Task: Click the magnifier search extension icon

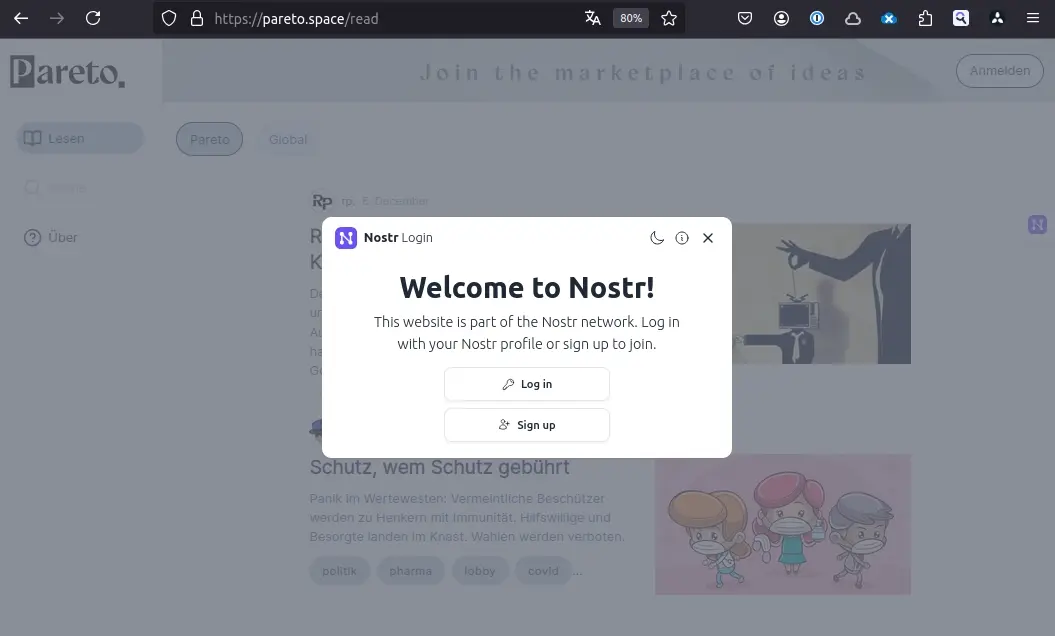Action: click(961, 18)
